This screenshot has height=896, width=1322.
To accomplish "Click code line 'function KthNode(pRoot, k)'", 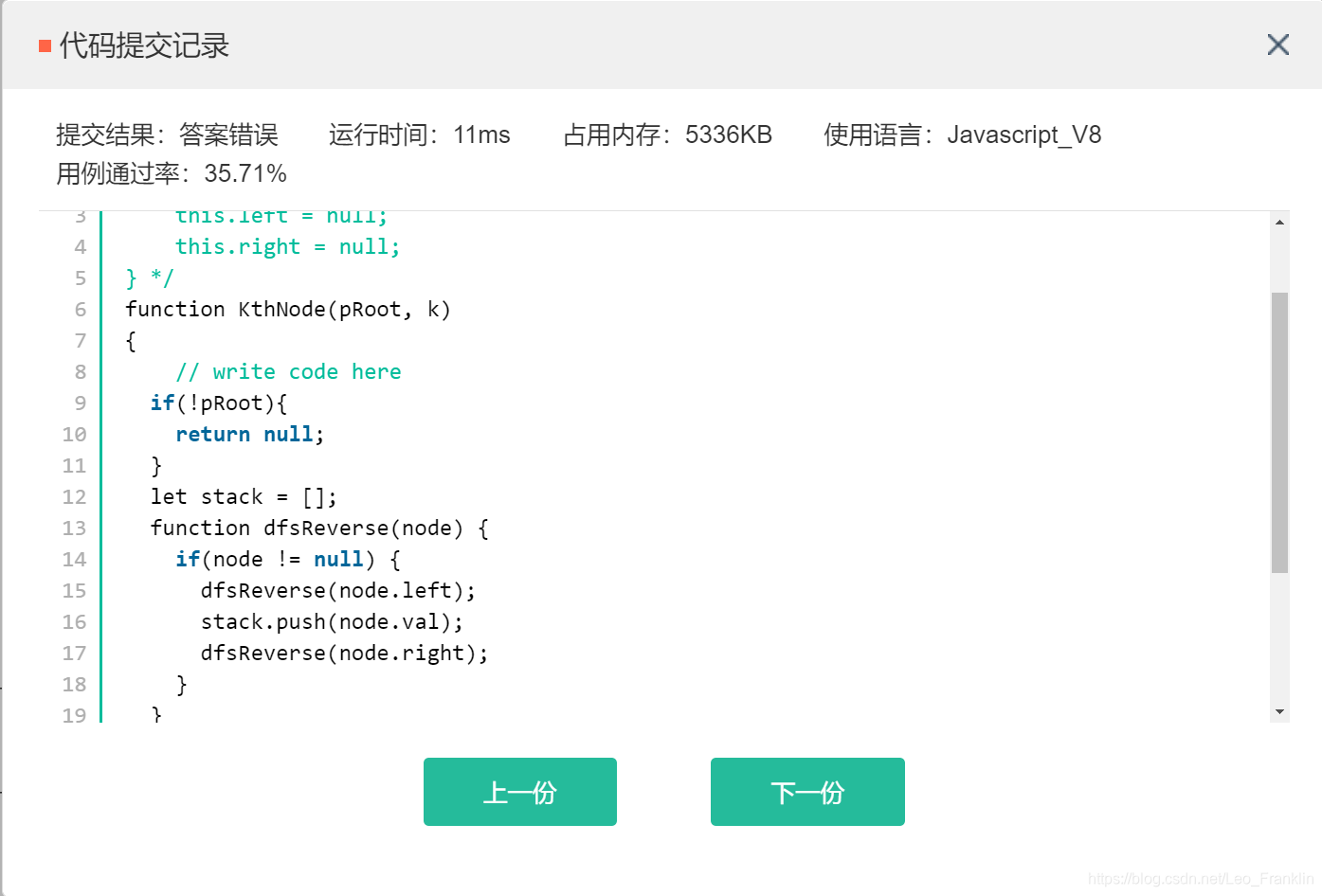I will coord(288,310).
